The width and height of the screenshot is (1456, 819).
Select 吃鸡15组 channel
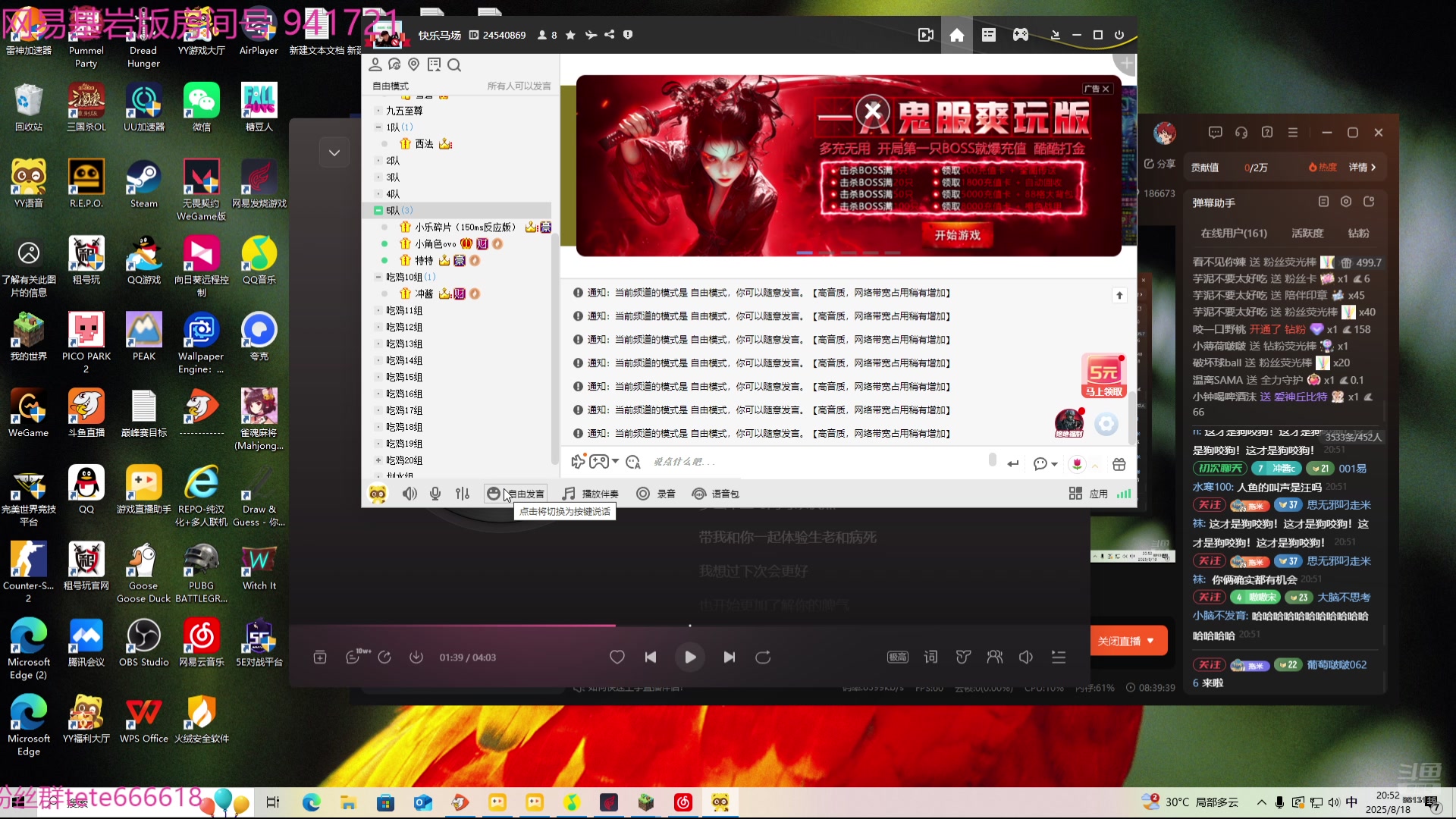(404, 377)
